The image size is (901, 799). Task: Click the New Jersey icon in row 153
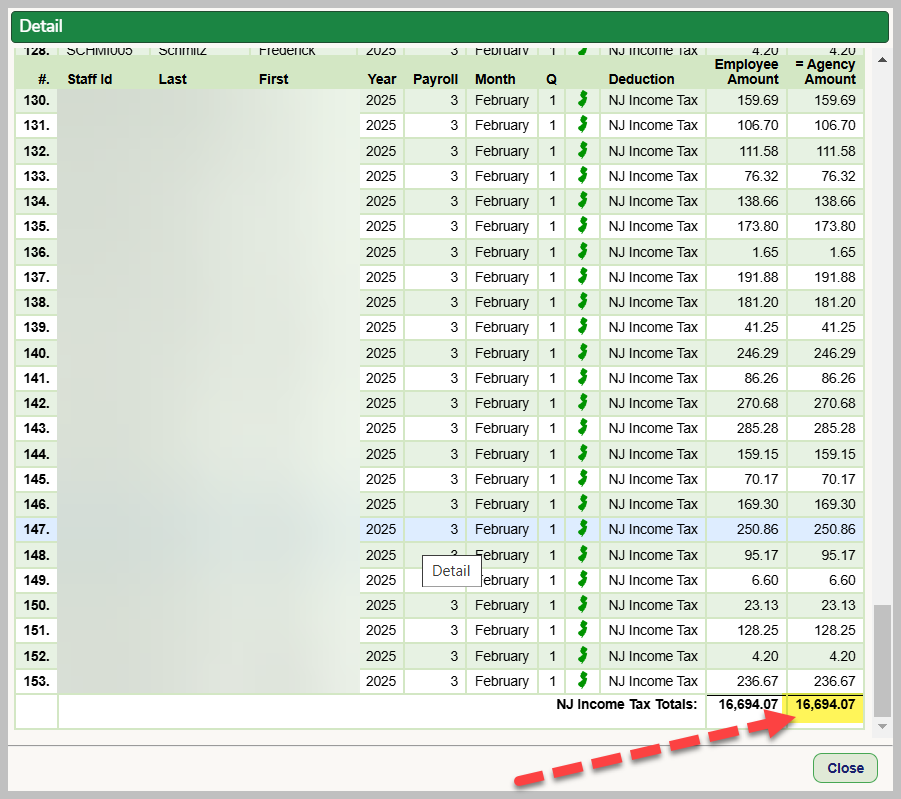point(583,681)
